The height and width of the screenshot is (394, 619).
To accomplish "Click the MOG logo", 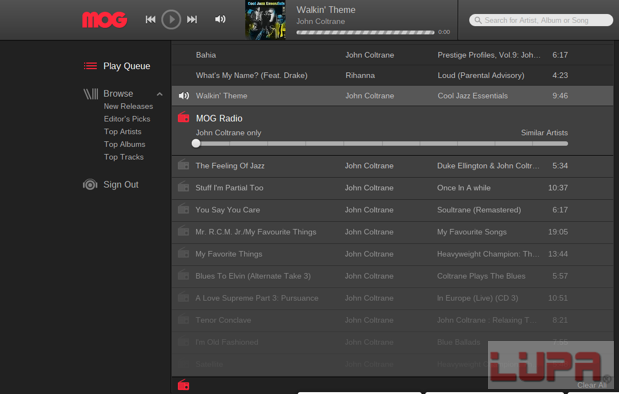I will 105,20.
